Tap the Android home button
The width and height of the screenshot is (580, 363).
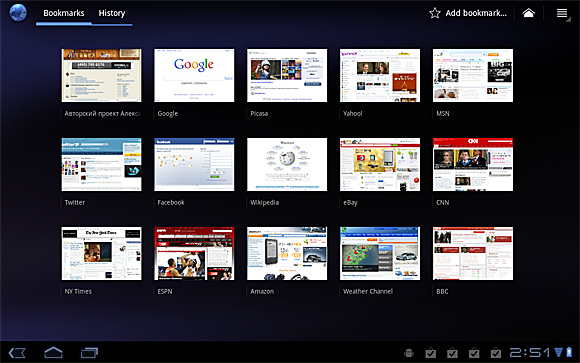pyautogui.click(x=53, y=352)
